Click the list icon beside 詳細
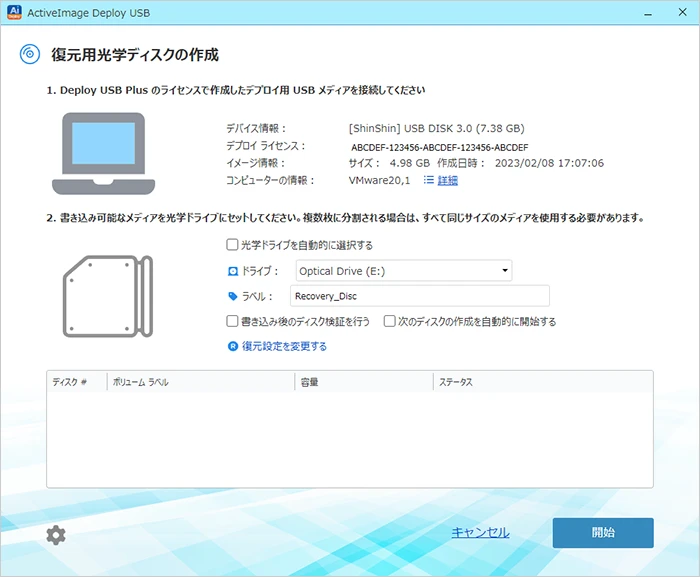Image resolution: width=700 pixels, height=577 pixels. point(429,180)
